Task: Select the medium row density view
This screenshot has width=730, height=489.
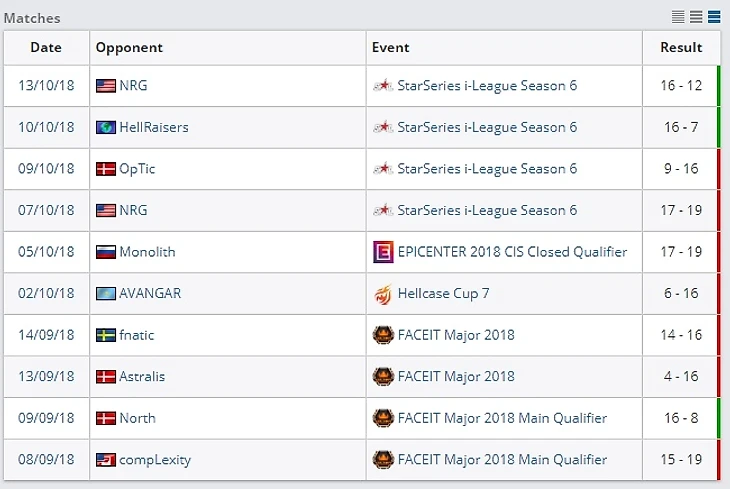Action: coord(696,16)
